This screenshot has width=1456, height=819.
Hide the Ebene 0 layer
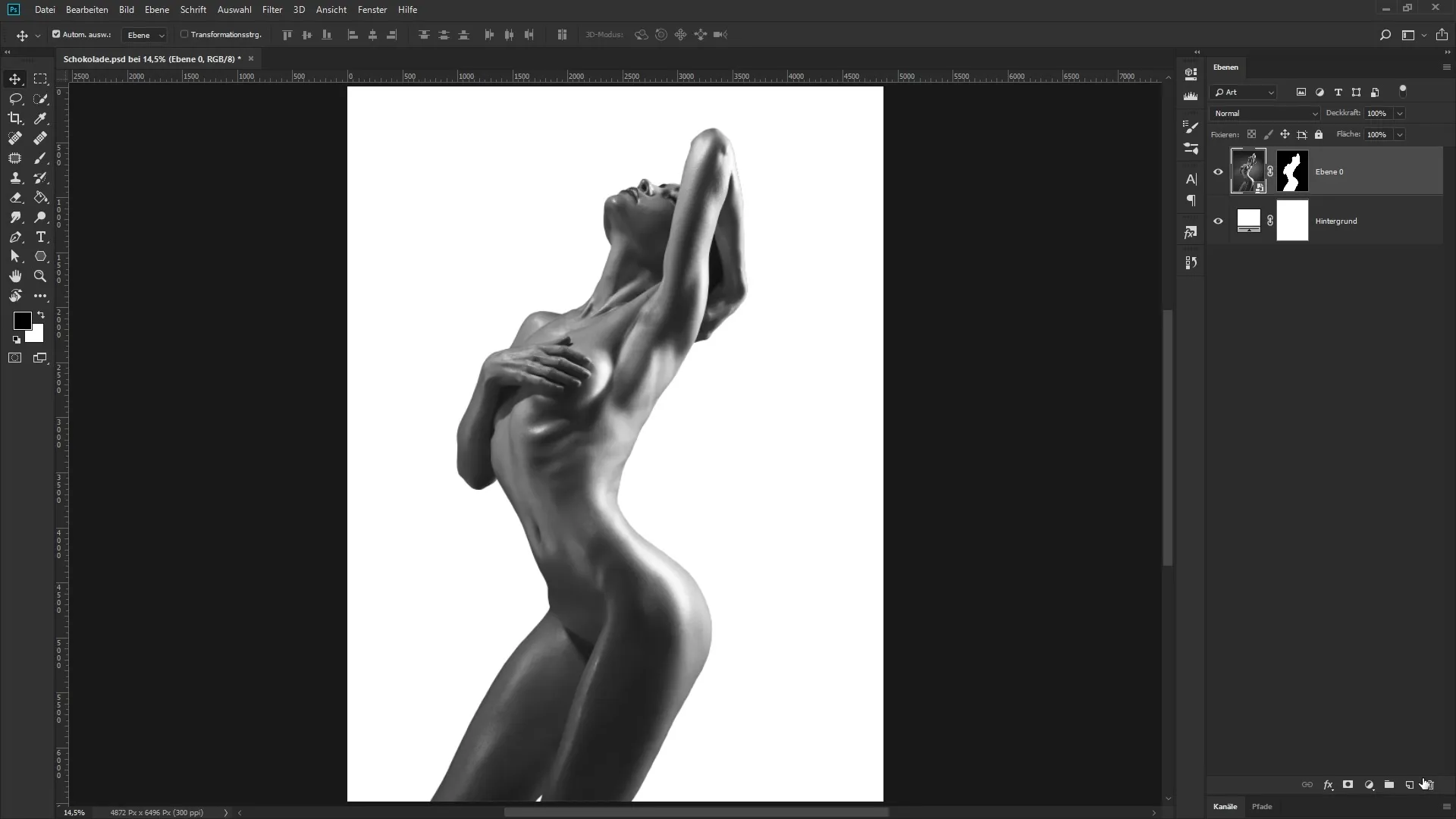pos(1218,171)
